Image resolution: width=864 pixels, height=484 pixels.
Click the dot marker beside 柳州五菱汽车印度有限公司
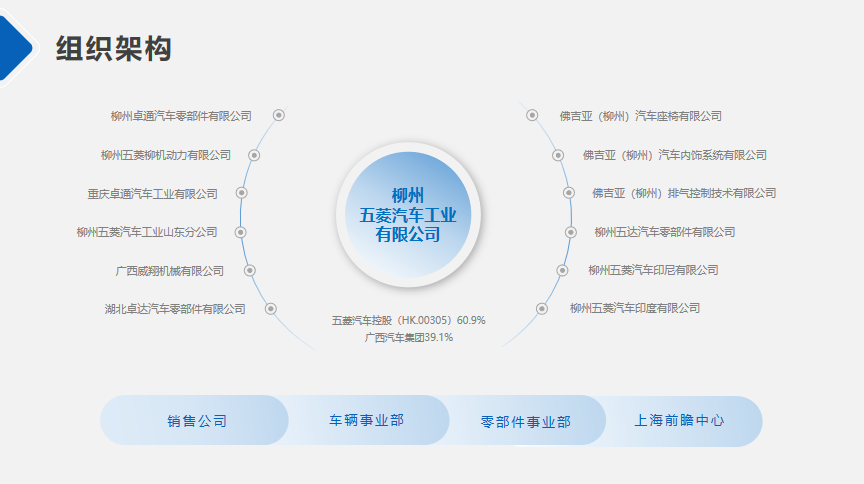click(x=542, y=309)
